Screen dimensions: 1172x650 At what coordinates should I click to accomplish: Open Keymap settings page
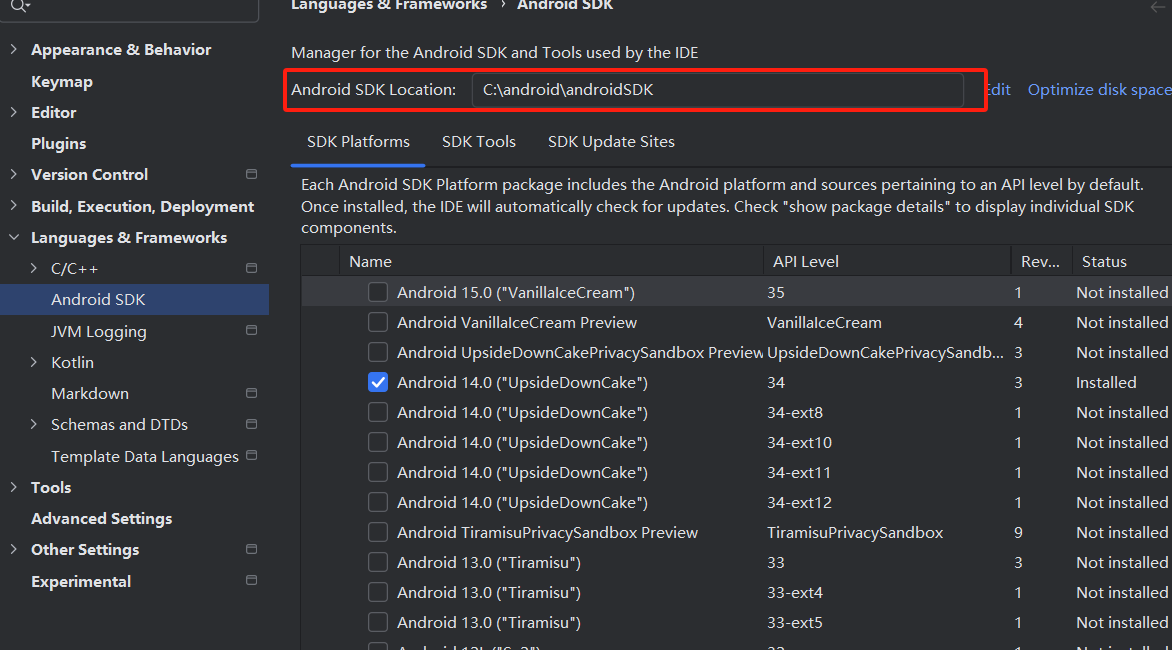tap(62, 81)
